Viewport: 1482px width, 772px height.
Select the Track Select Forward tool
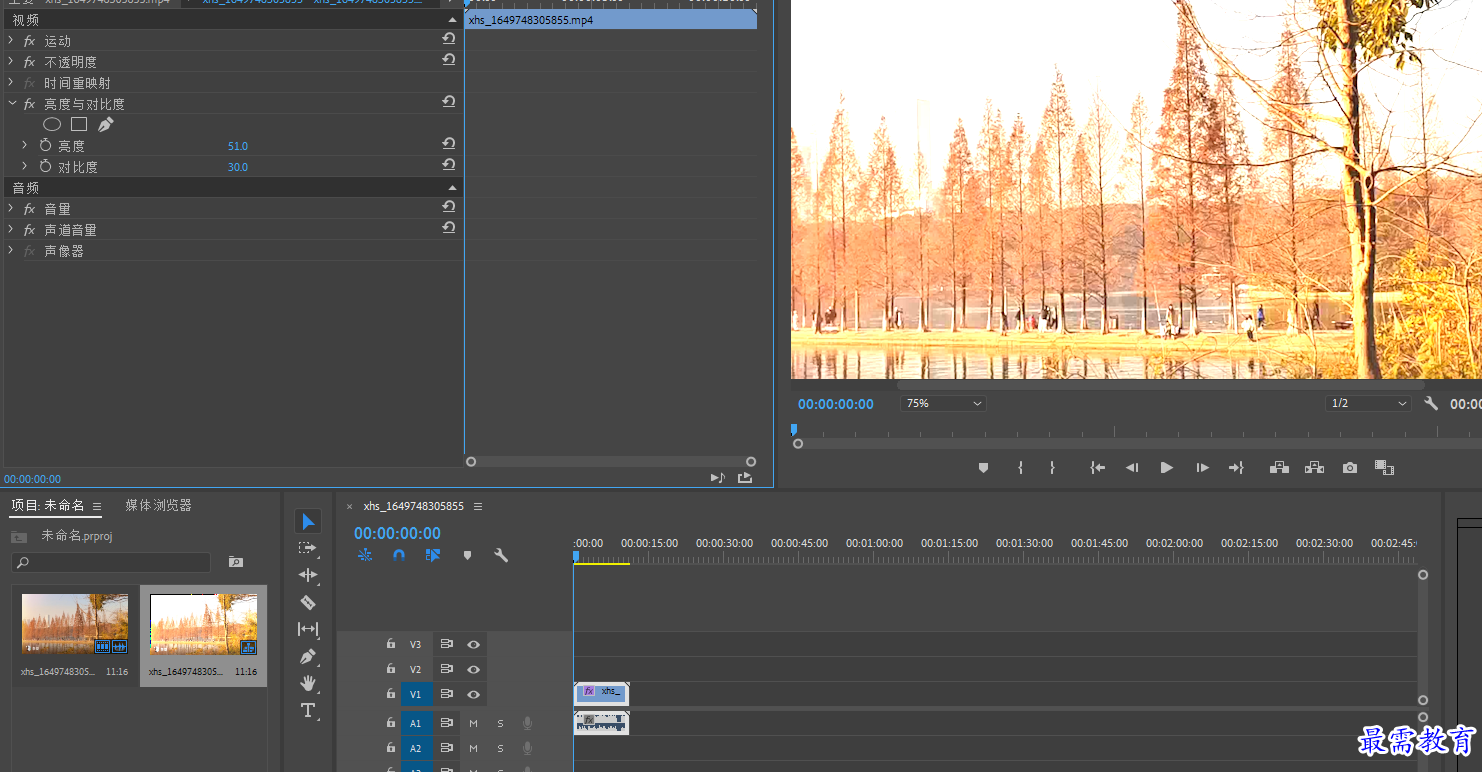click(308, 548)
